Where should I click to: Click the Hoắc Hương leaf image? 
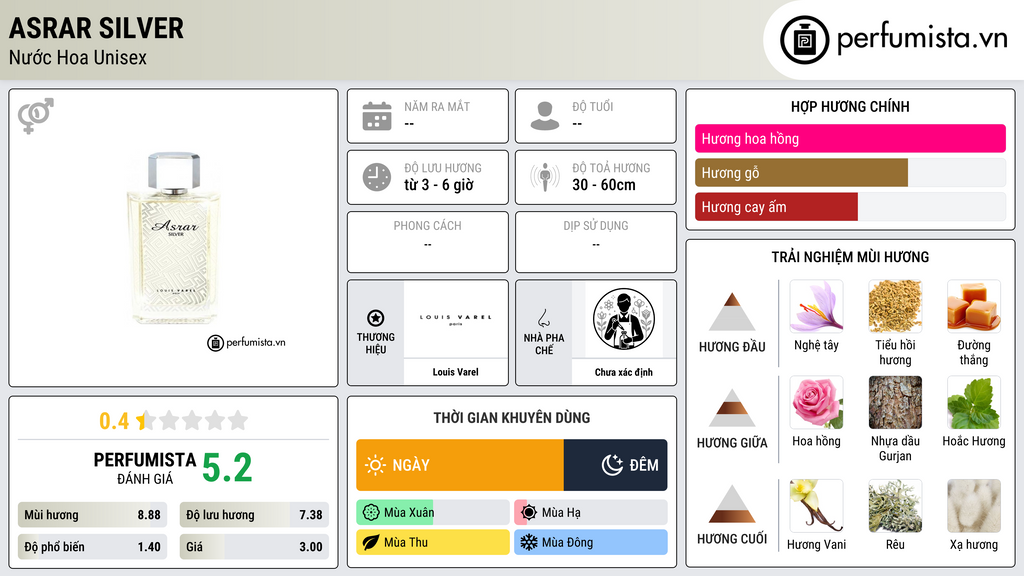click(x=974, y=402)
